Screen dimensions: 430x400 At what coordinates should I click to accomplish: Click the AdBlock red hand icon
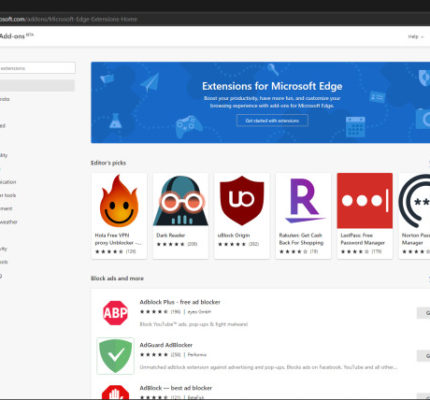[x=115, y=392]
